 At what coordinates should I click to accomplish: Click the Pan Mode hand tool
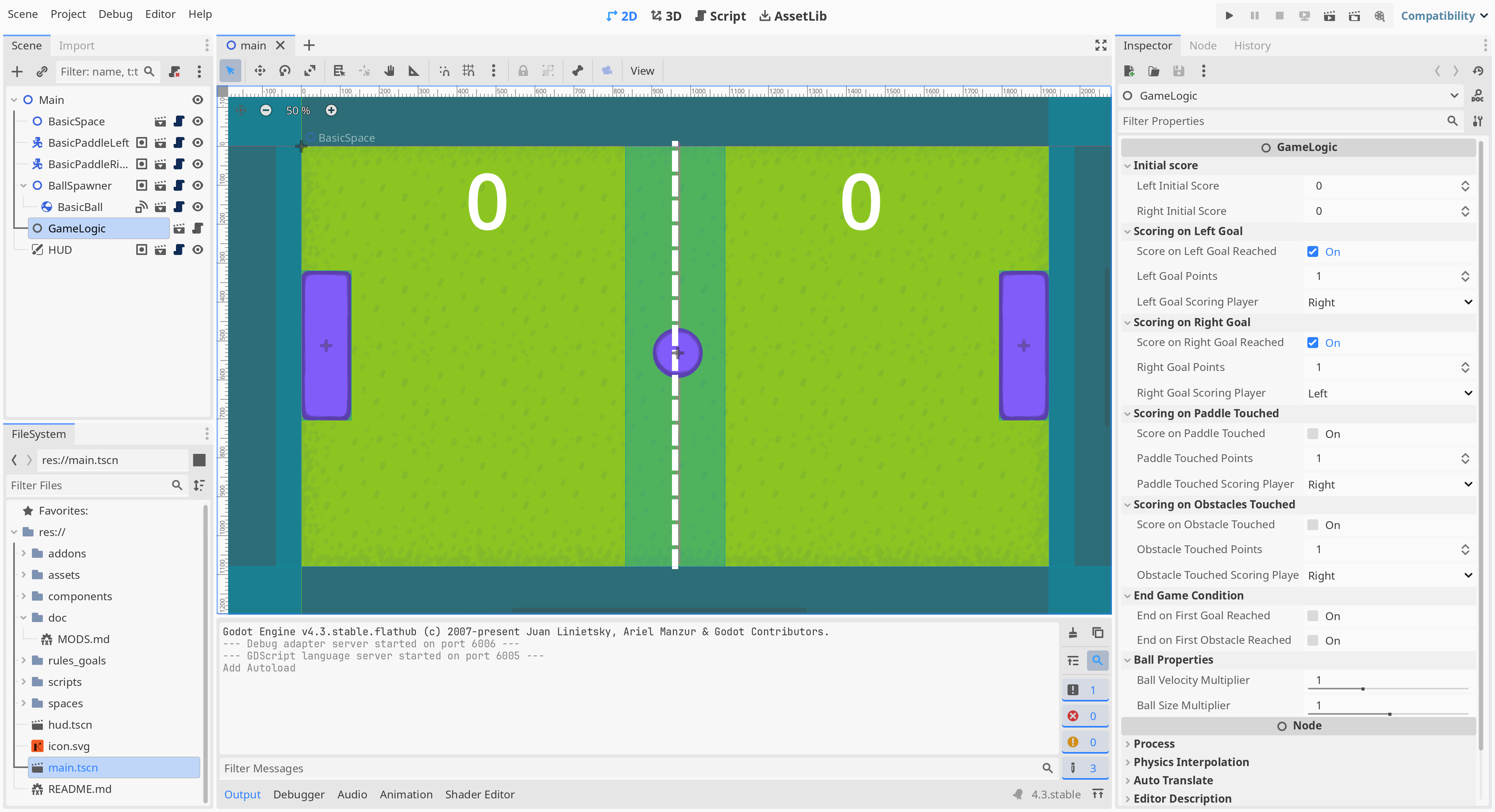[389, 71]
